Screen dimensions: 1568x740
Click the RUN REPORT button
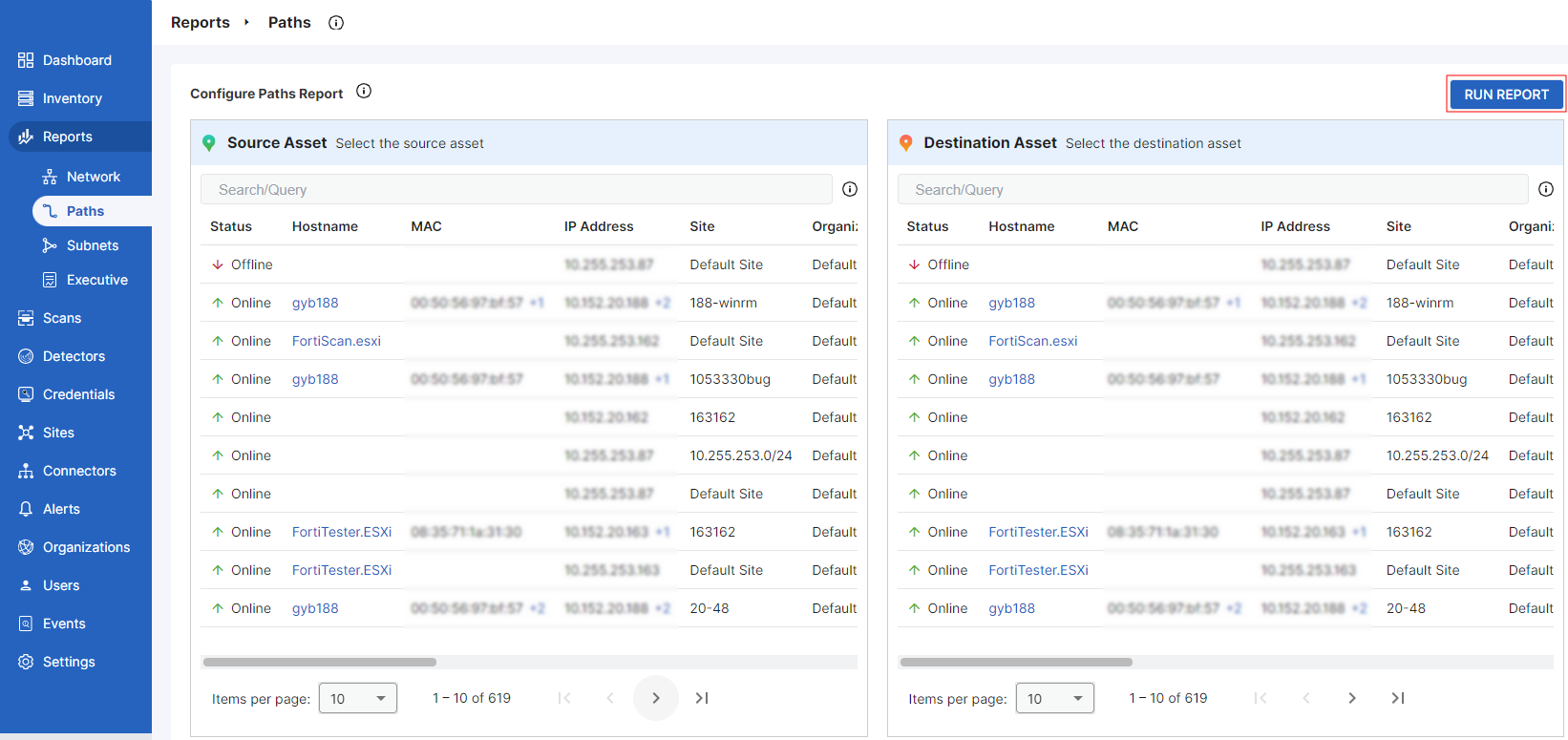[1506, 95]
